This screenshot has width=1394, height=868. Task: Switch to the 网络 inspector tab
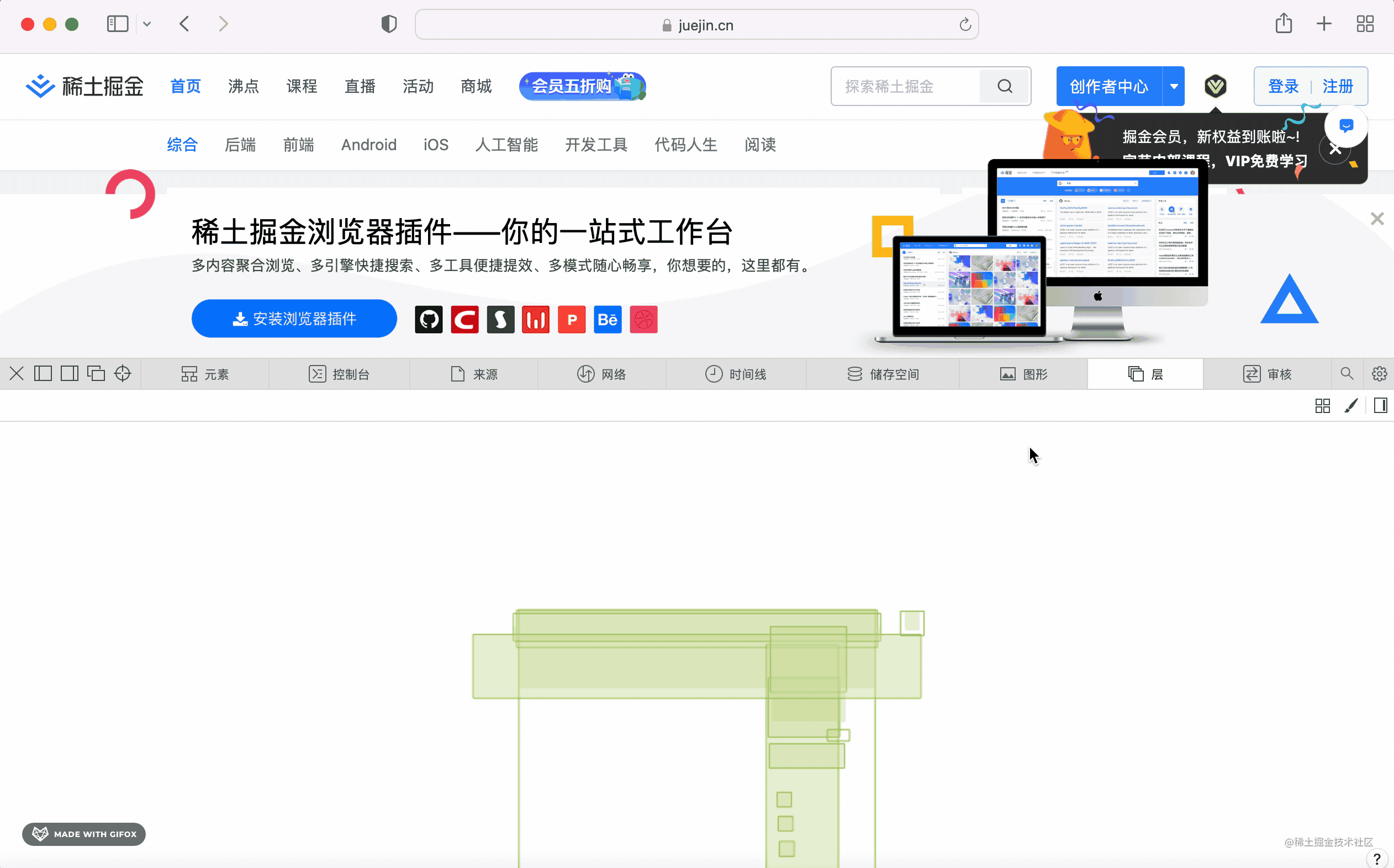point(601,374)
